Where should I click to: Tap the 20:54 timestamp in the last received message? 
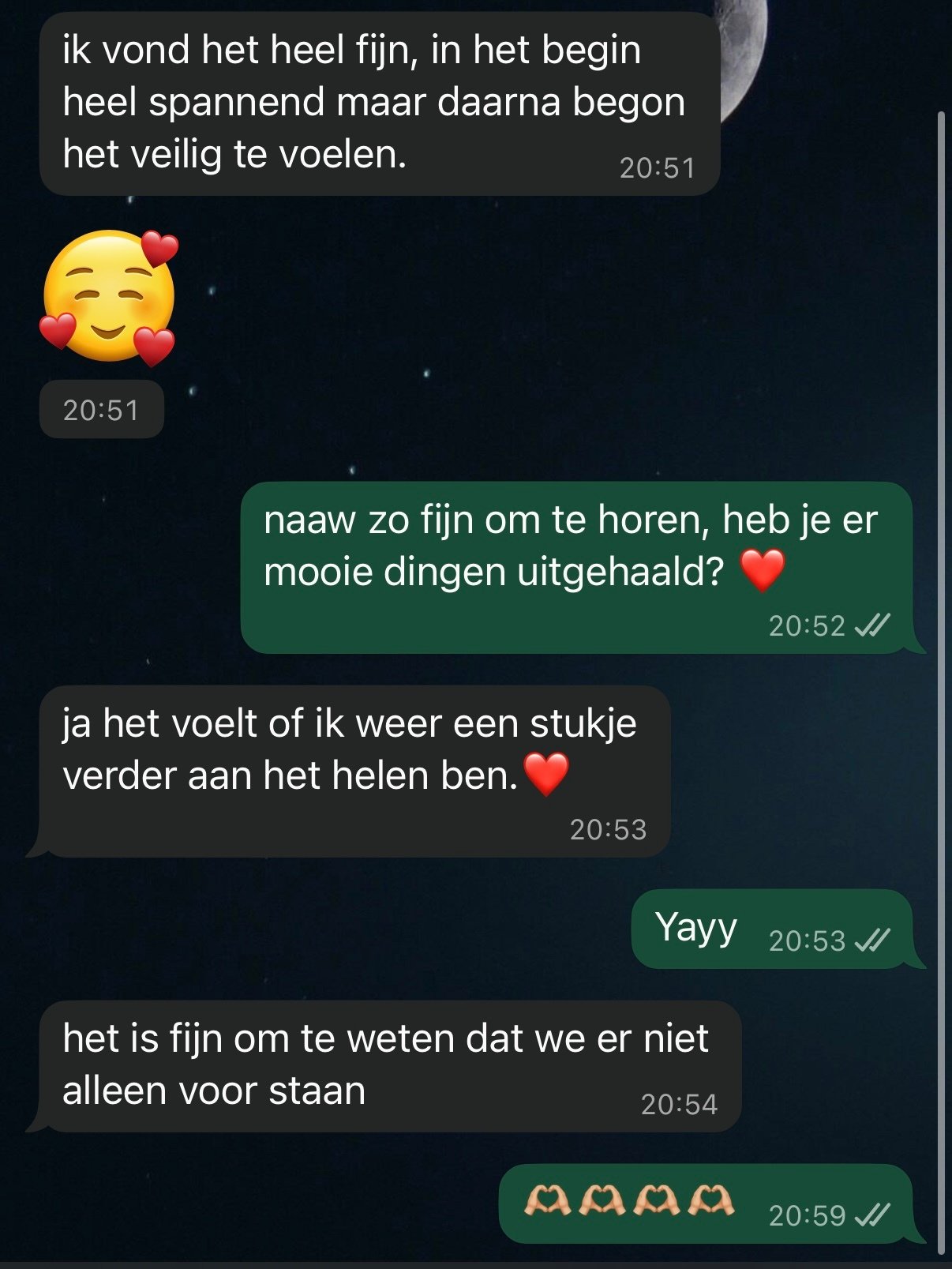click(x=679, y=1104)
